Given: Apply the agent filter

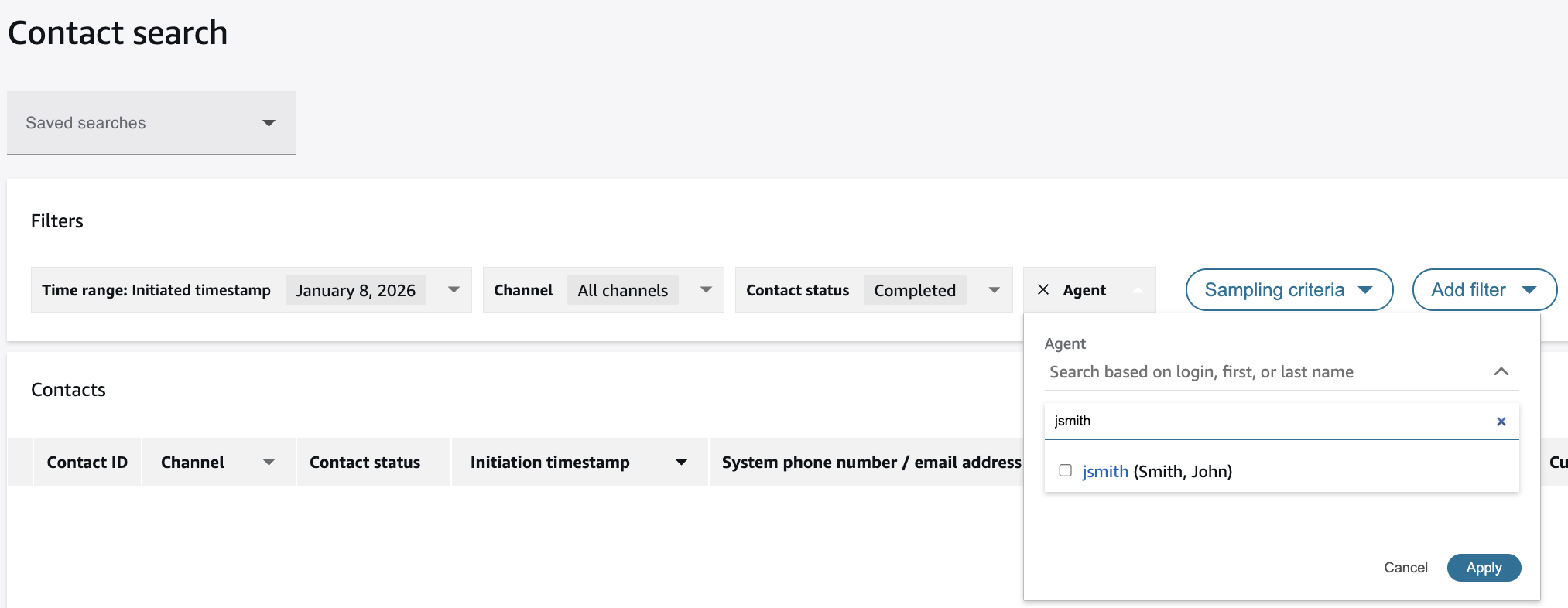Looking at the screenshot, I should pyautogui.click(x=1483, y=568).
